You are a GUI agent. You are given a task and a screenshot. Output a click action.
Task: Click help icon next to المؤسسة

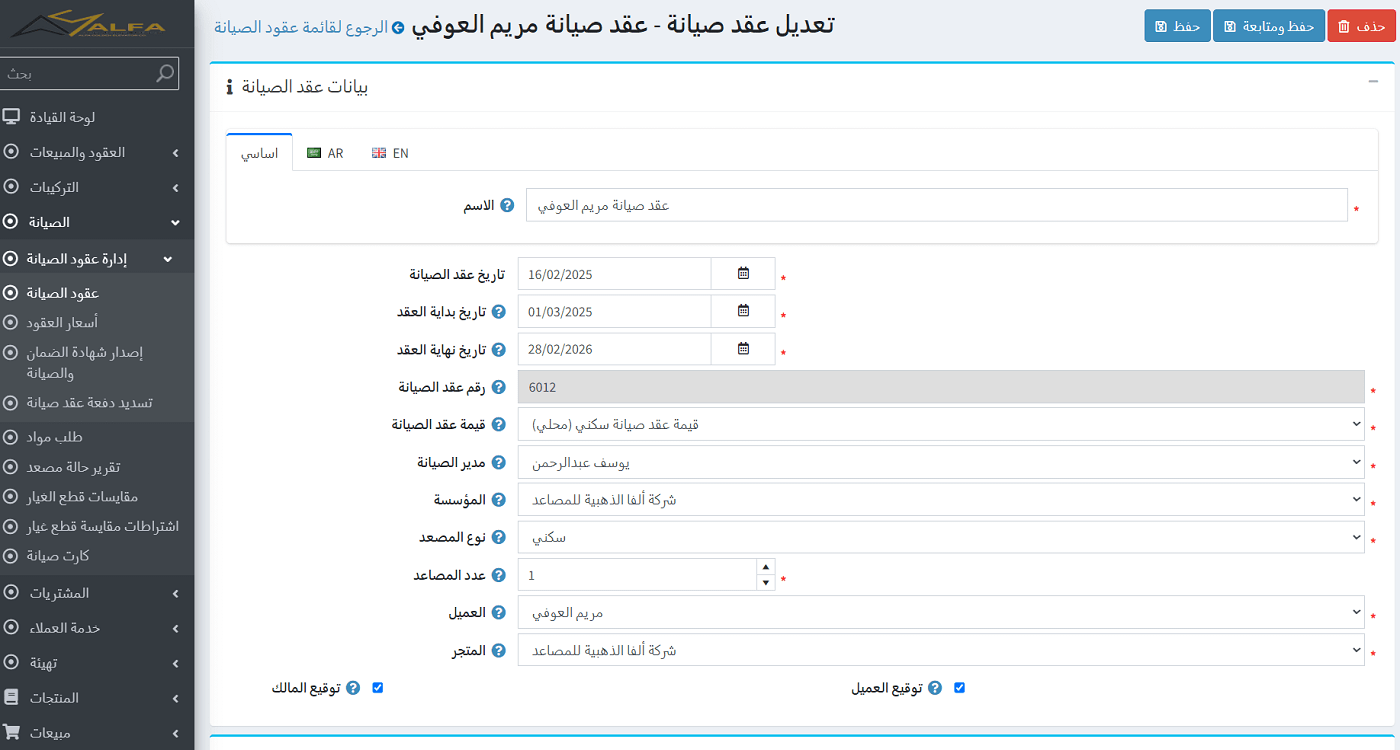click(498, 500)
